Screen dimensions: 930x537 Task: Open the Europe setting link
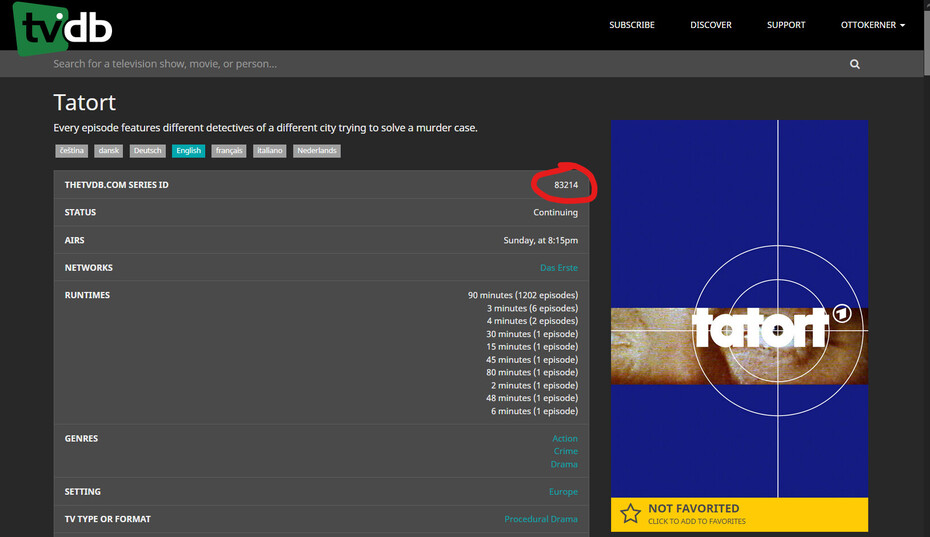563,491
